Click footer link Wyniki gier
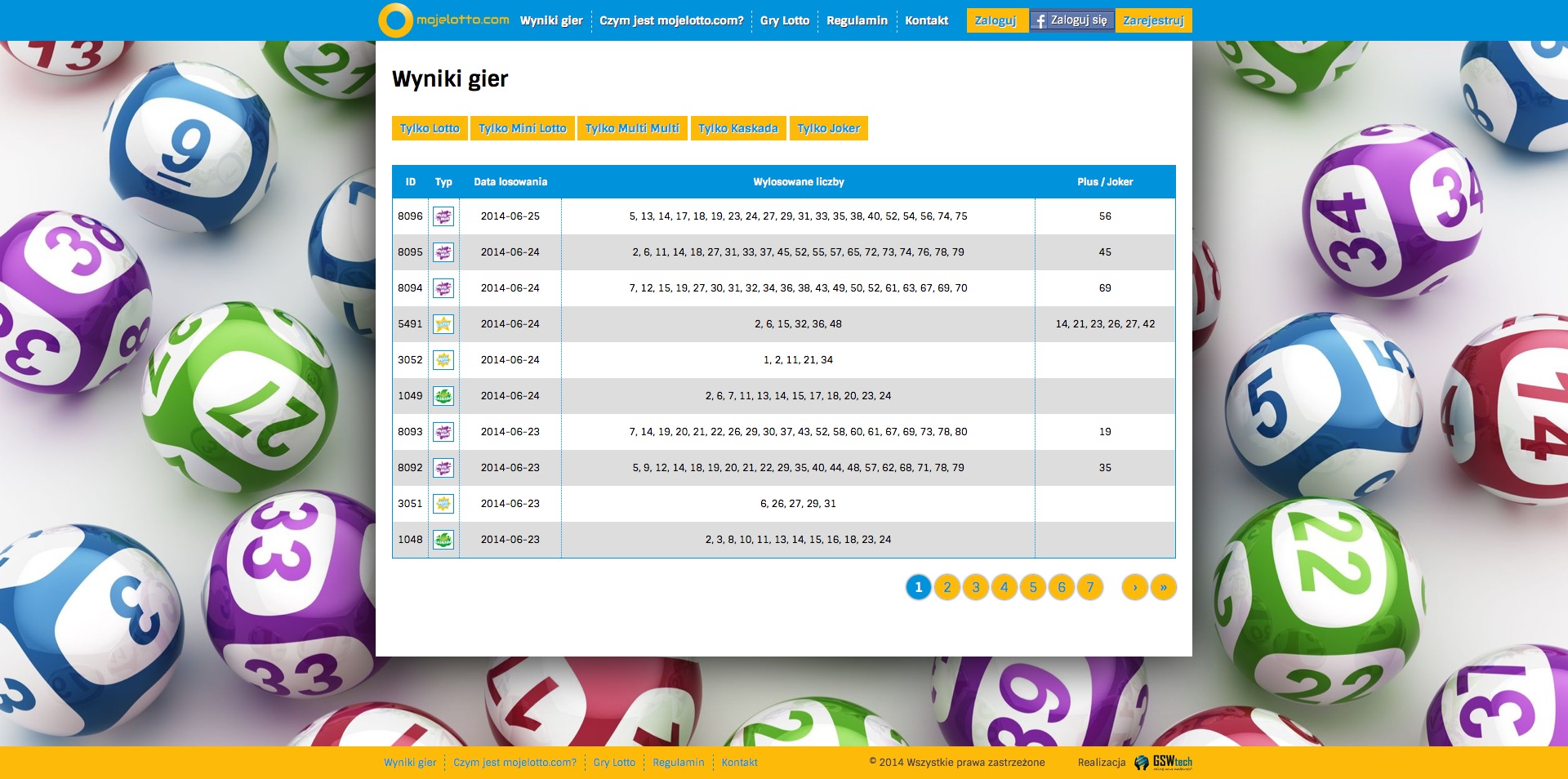Viewport: 1568px width, 779px height. click(410, 763)
